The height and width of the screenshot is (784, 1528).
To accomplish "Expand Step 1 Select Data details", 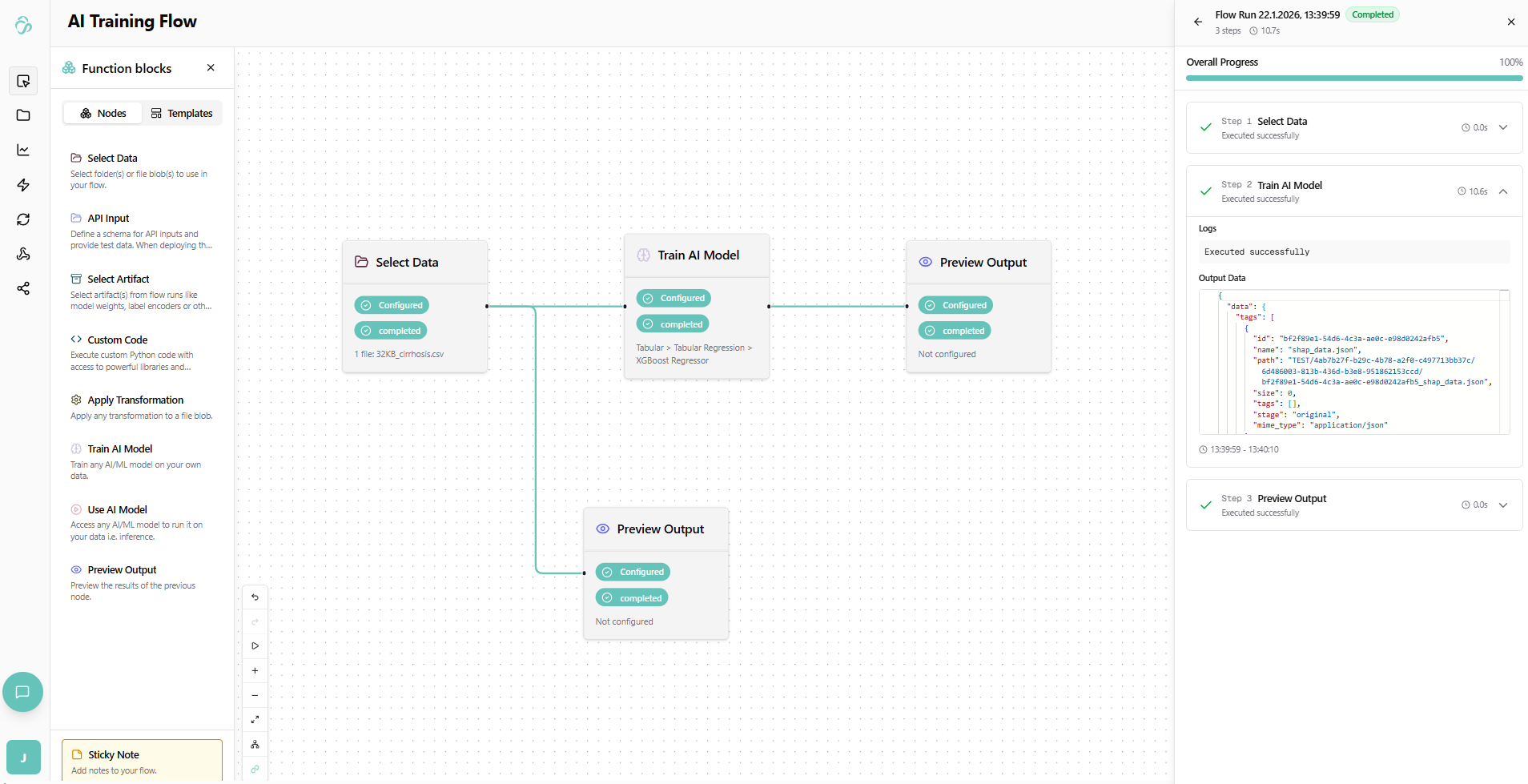I will 1503,127.
